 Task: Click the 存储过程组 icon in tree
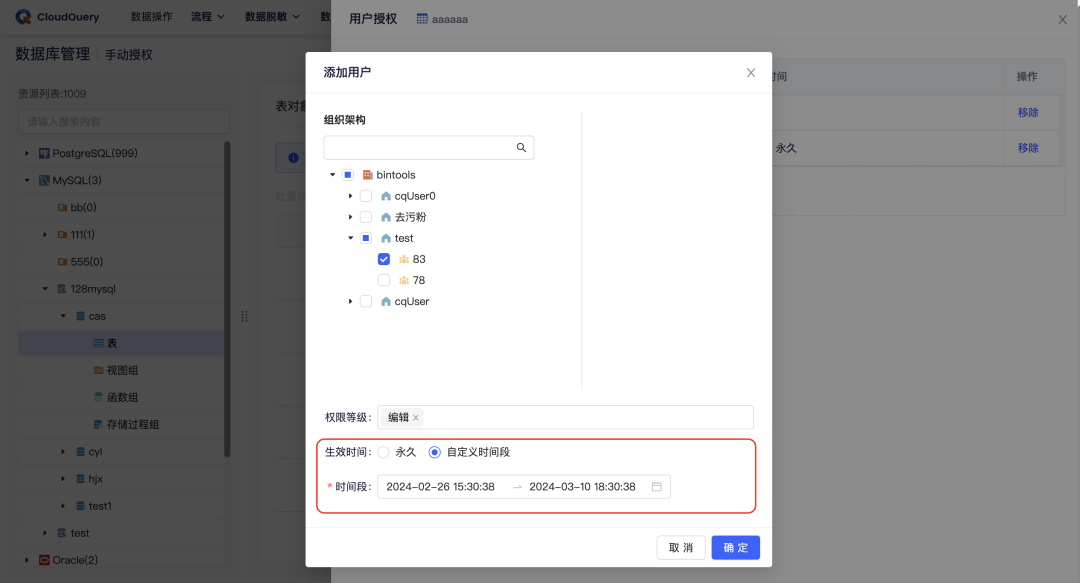(x=98, y=425)
